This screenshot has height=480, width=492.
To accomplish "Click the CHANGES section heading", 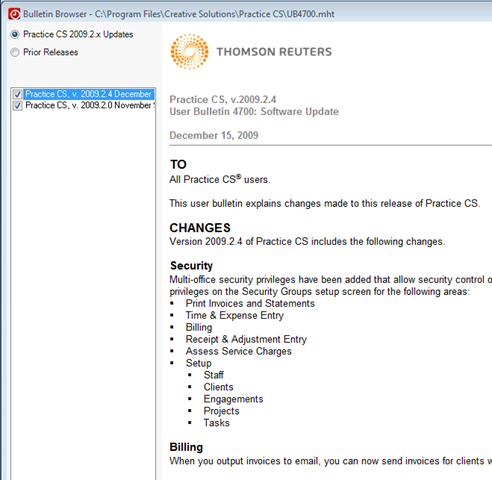I will [x=200, y=228].
